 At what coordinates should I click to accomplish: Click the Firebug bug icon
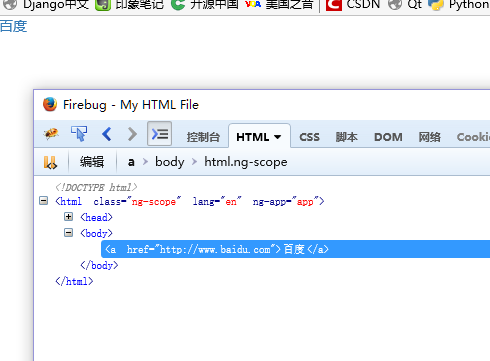pos(51,134)
